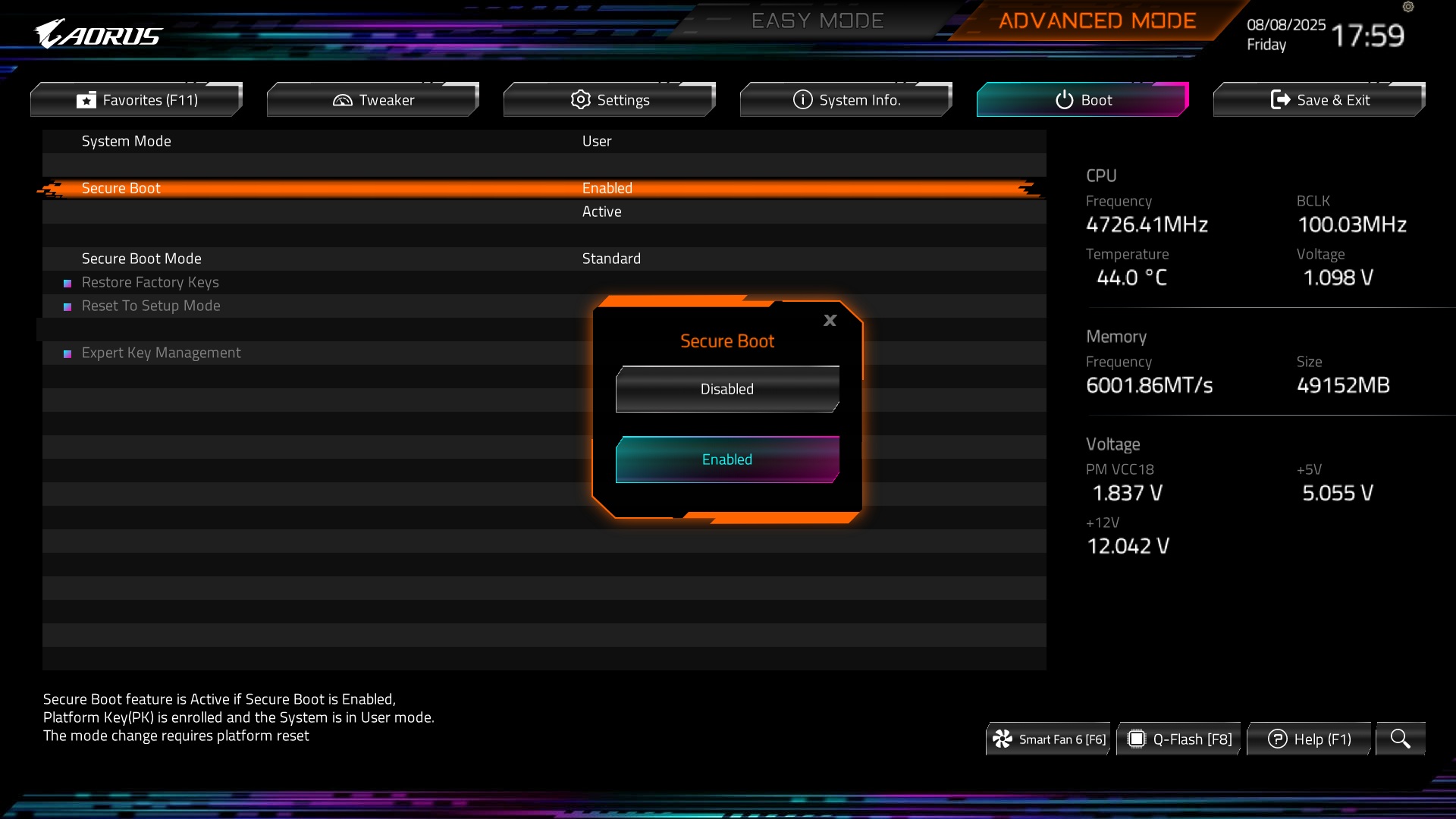1456x819 pixels.
Task: Open the Settings tab
Action: 610,99
